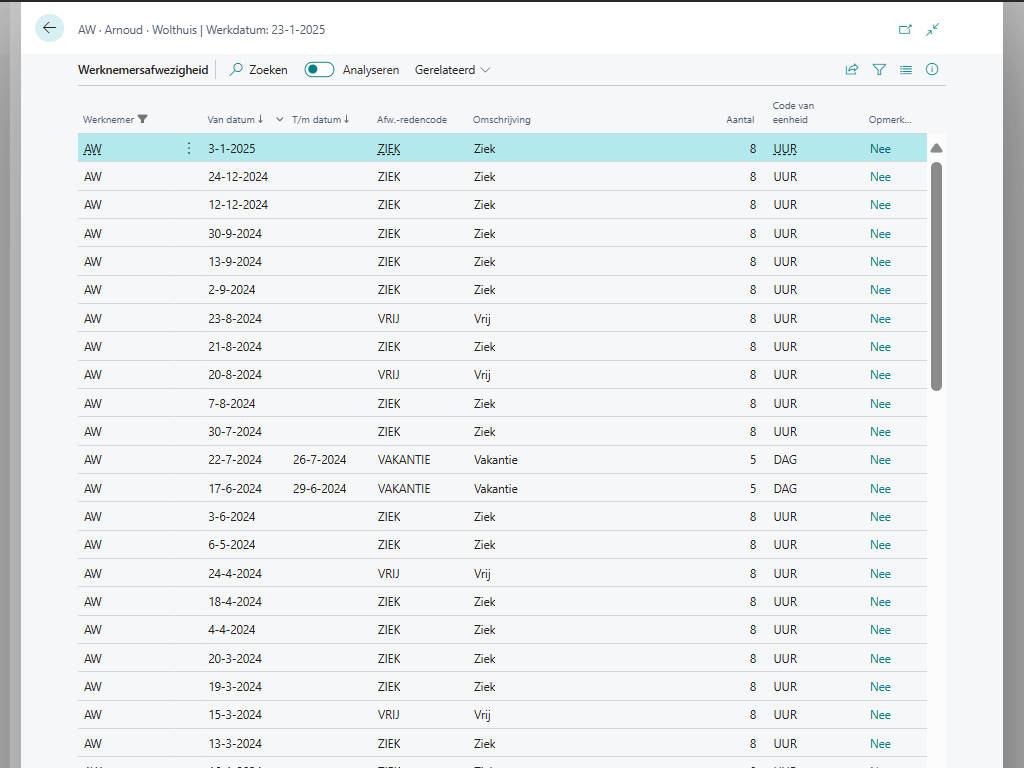Select the VAKANTIE row starting 22-7-2024

[x=404, y=460]
